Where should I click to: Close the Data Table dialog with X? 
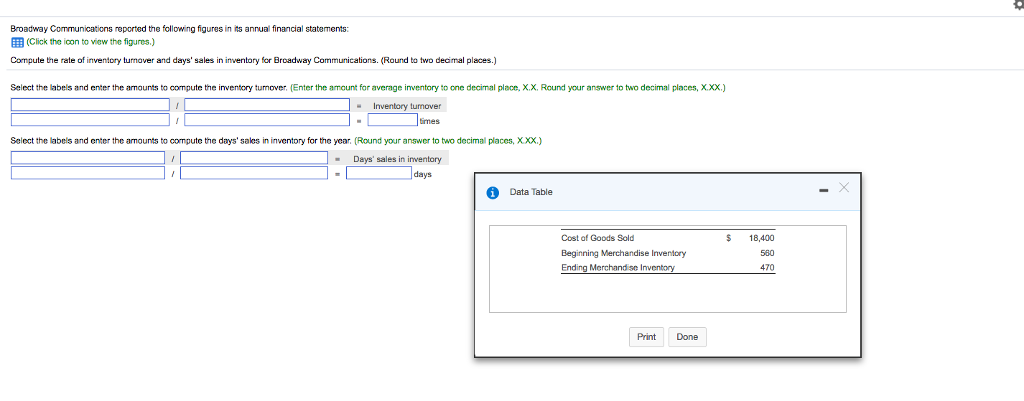[844, 189]
